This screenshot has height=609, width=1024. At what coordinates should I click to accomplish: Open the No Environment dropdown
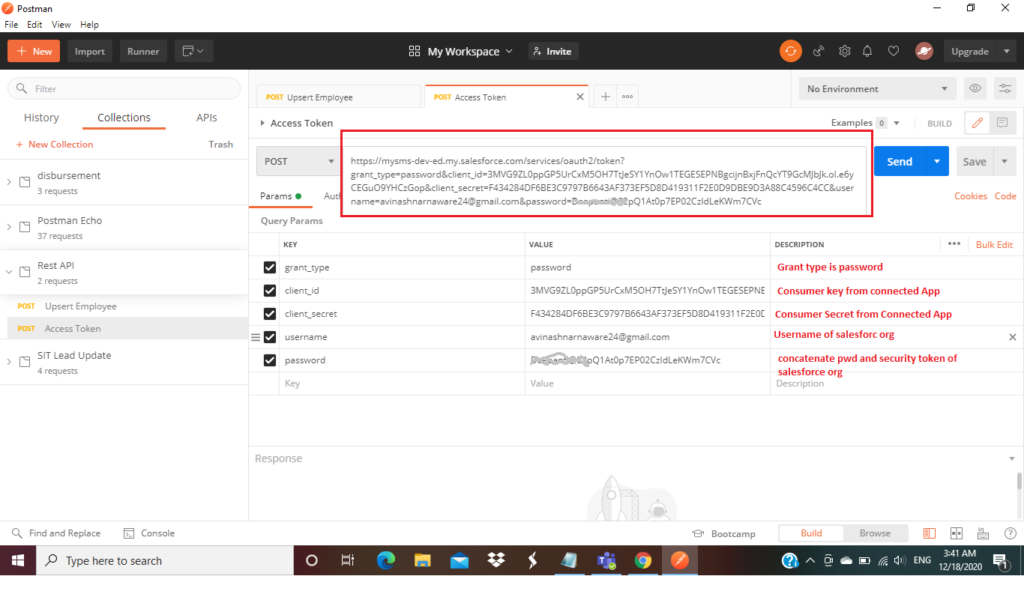877,88
